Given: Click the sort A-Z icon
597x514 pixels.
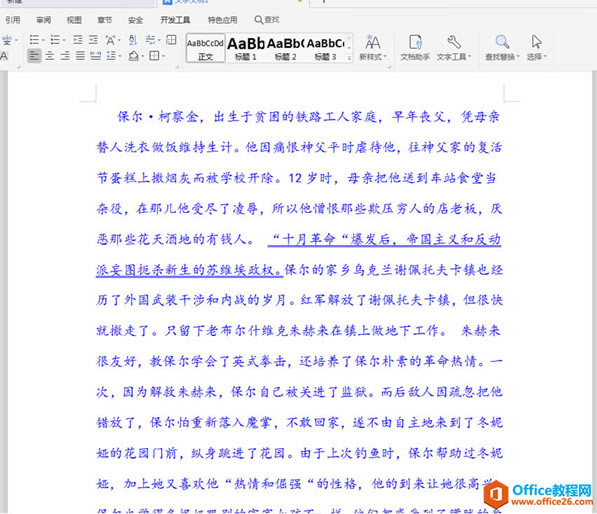Looking at the screenshot, I should [x=132, y=40].
